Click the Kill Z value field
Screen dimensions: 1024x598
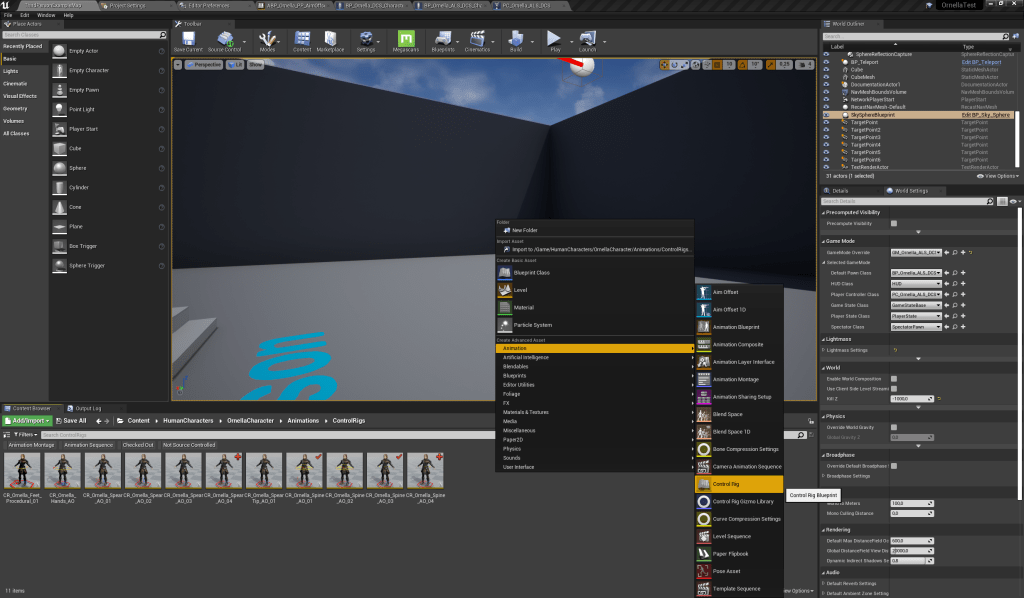(x=904, y=398)
